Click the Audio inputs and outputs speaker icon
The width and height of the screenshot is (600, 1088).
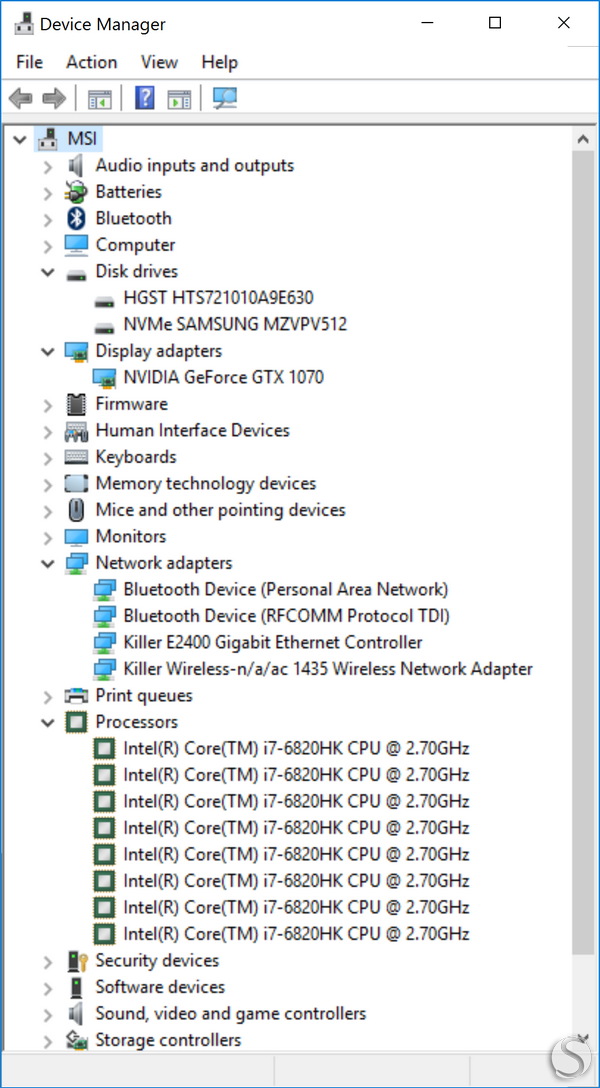tap(76, 166)
